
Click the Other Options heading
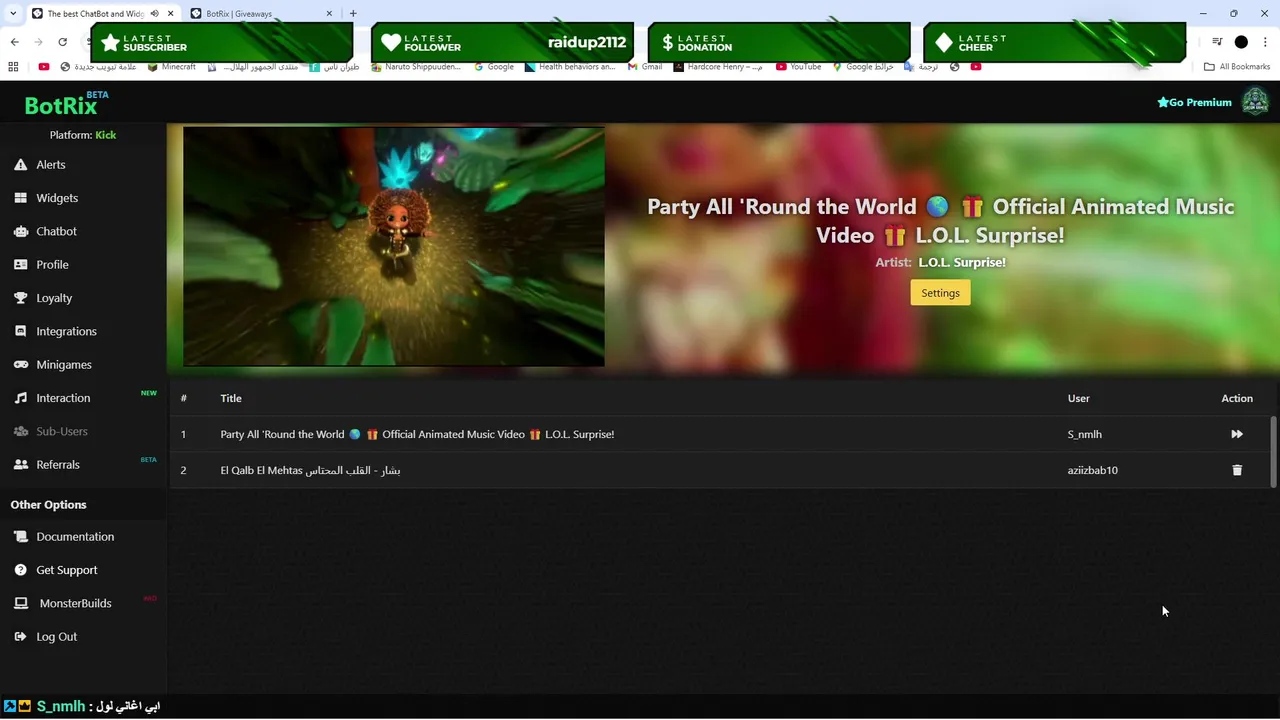(x=48, y=505)
